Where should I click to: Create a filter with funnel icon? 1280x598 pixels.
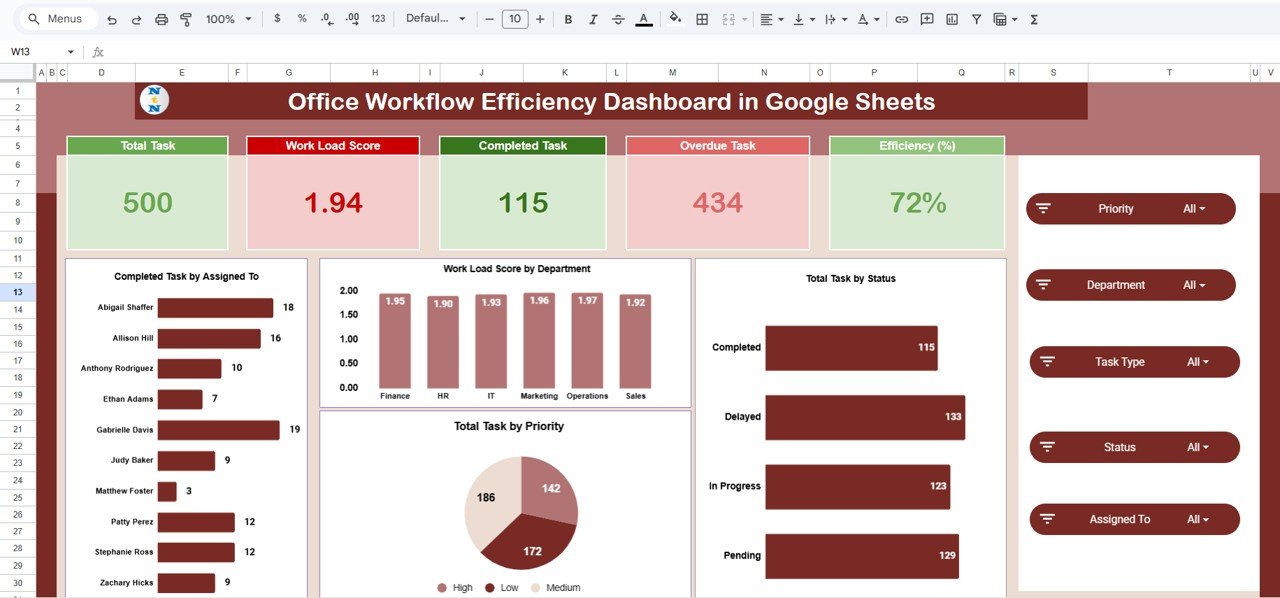pyautogui.click(x=976, y=19)
